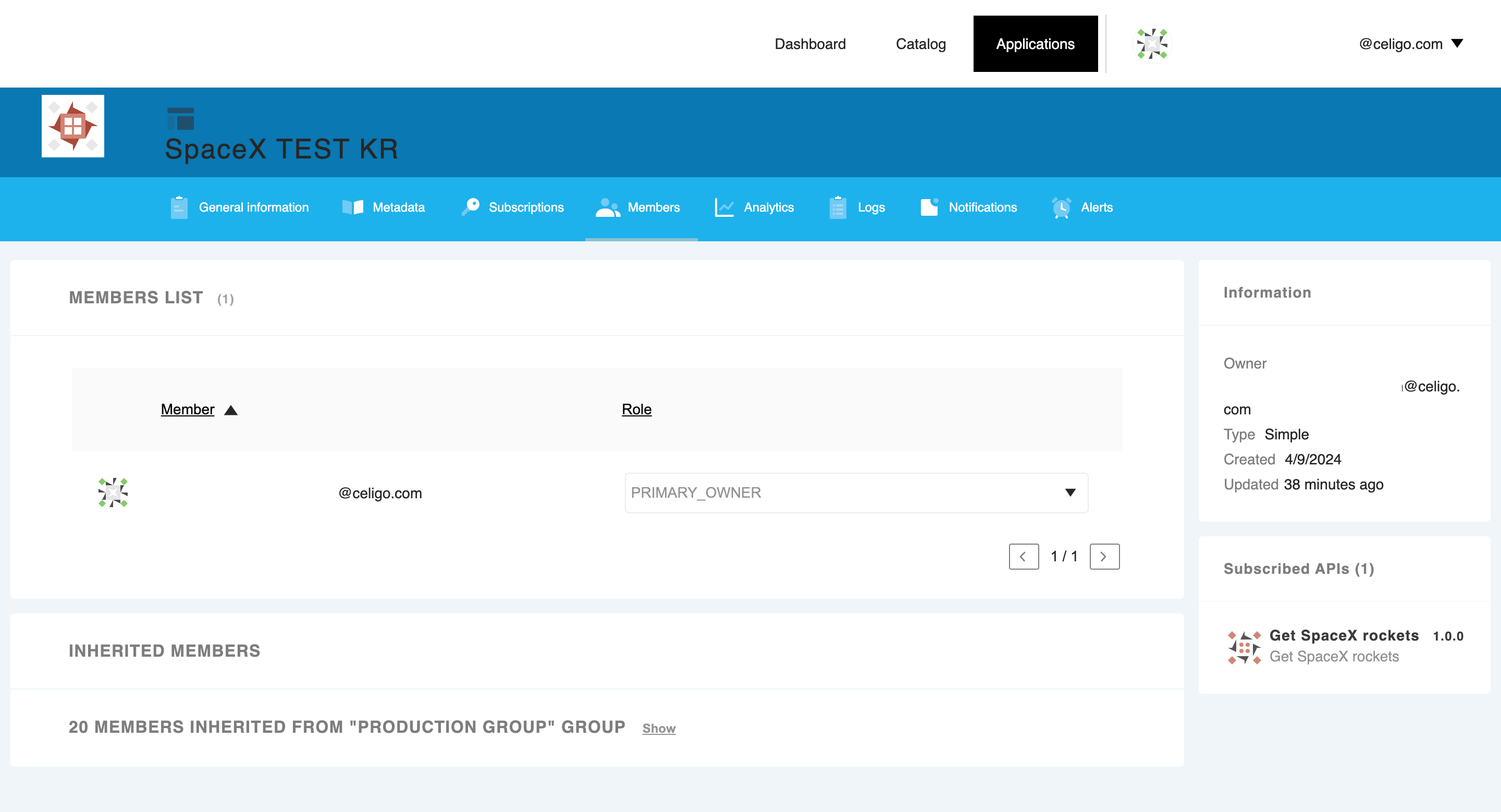1501x812 pixels.
Task: Click the Get SpaceX rockets API icon
Action: pos(1244,647)
